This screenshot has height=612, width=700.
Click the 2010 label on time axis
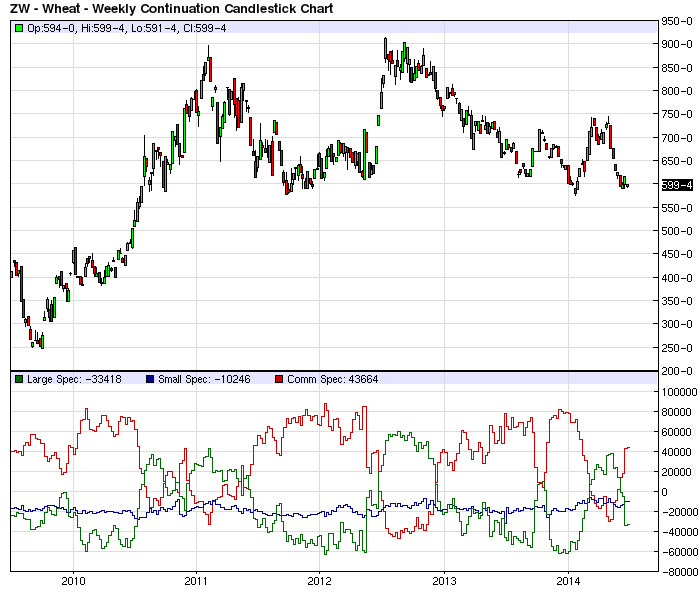click(72, 581)
